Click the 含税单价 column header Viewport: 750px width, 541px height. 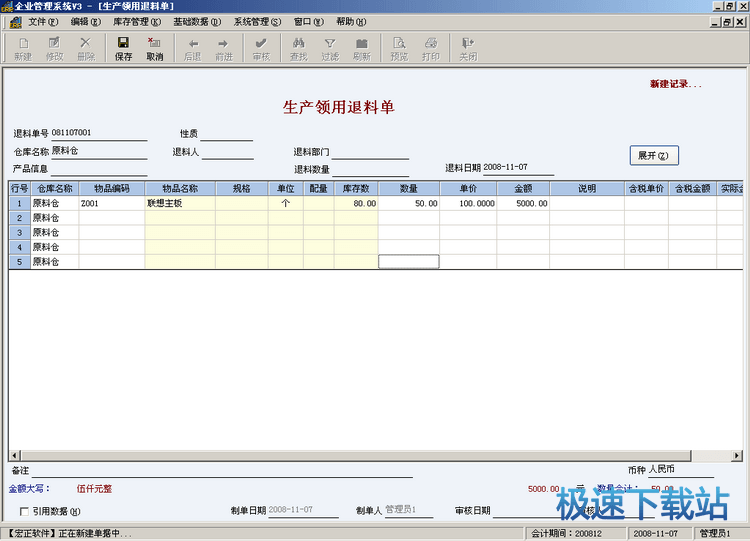point(646,188)
